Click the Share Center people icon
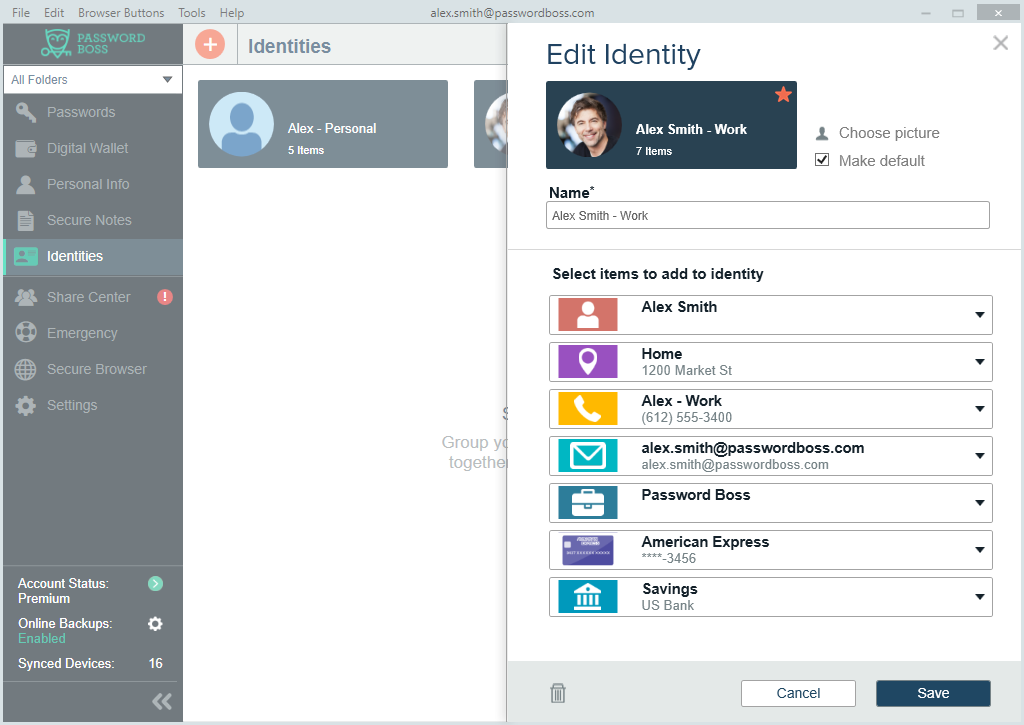Viewport: 1024px width, 725px height. coord(25,297)
